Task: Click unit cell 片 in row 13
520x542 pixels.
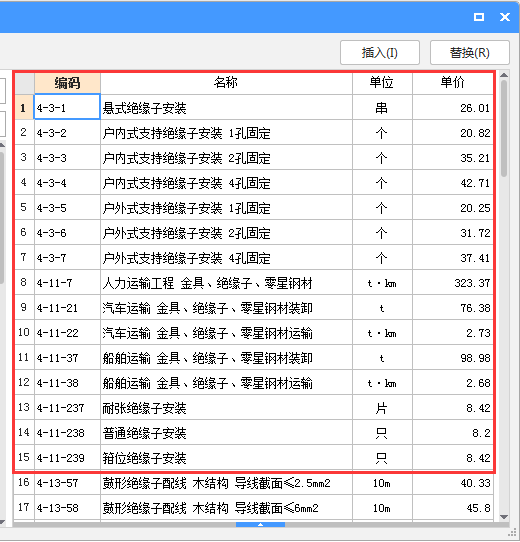Action: [x=382, y=408]
